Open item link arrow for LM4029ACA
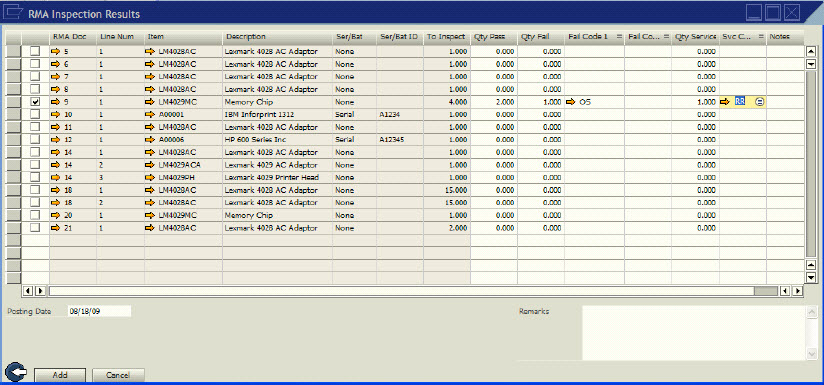The width and height of the screenshot is (824, 385). coord(150,165)
